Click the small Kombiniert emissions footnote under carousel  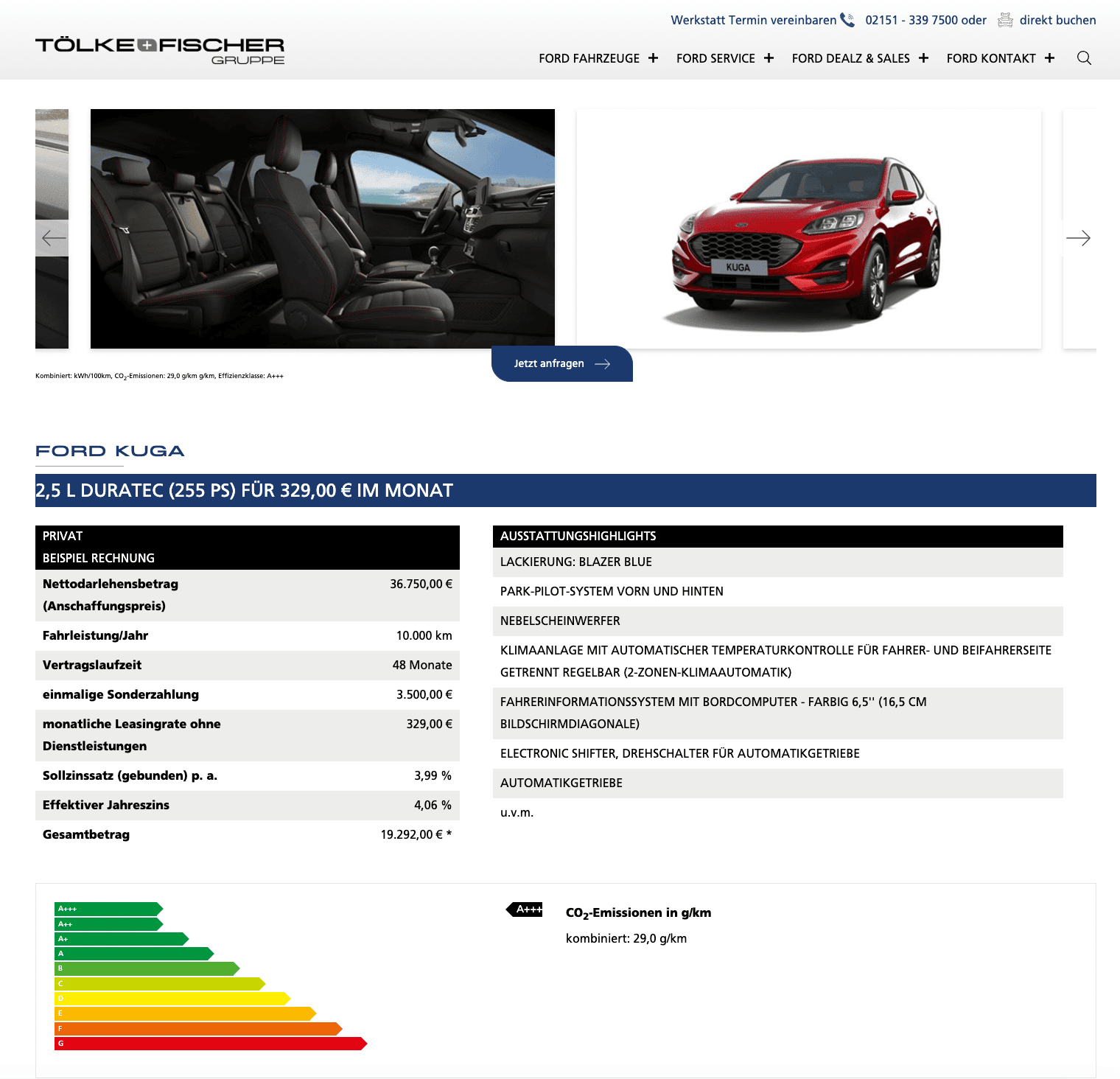coord(159,376)
